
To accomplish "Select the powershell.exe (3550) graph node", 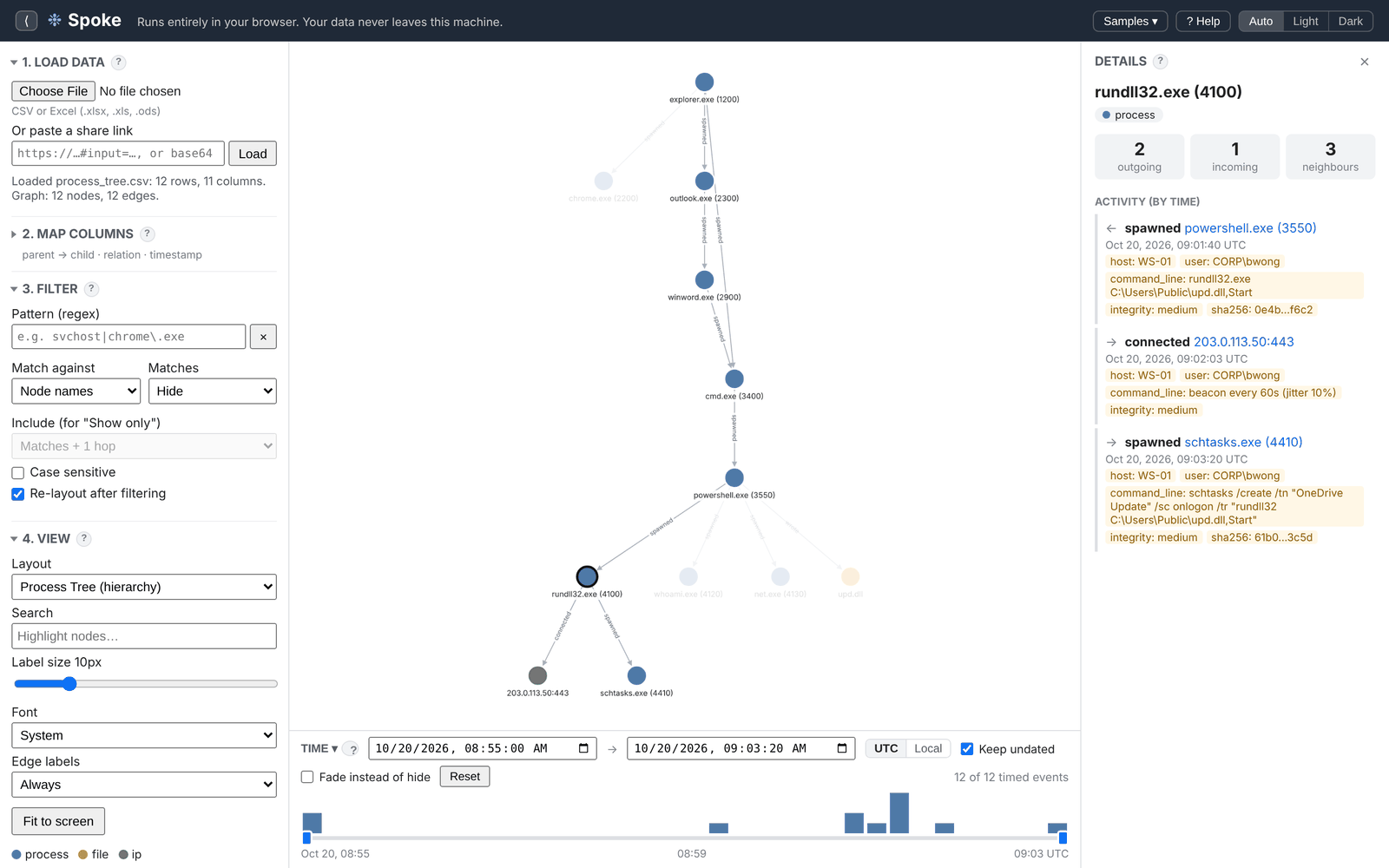I will [x=734, y=477].
